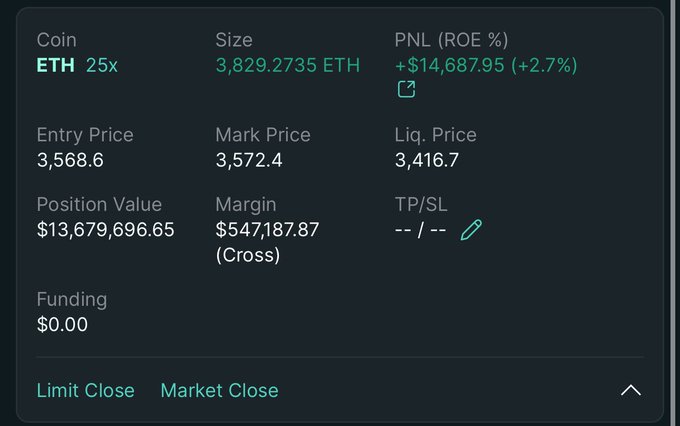
Task: Click the 3,416.7 liquidation price value
Action: tap(428, 160)
